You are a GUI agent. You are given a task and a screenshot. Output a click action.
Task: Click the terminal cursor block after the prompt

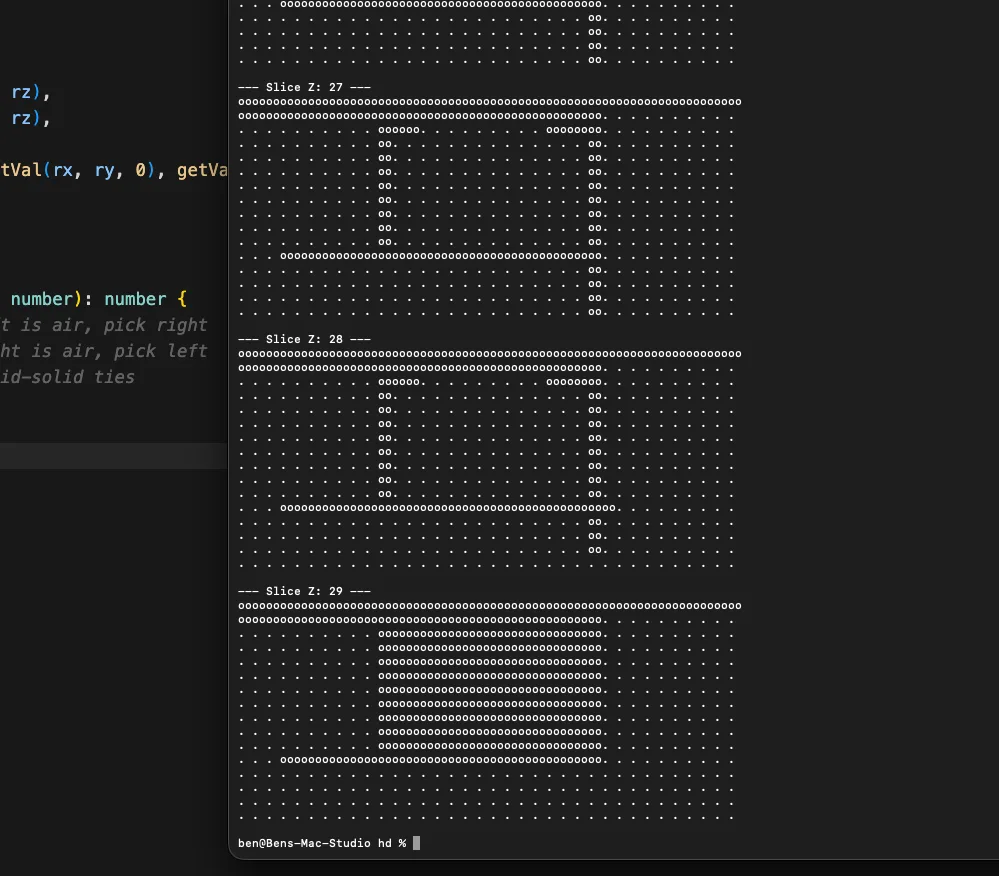(417, 843)
